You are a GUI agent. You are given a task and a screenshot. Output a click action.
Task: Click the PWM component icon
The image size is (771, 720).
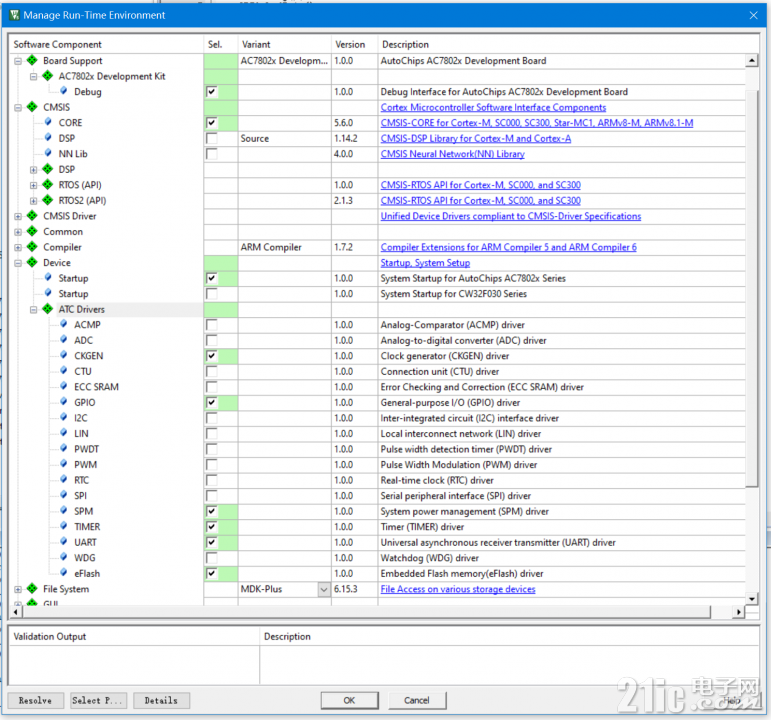(63, 464)
